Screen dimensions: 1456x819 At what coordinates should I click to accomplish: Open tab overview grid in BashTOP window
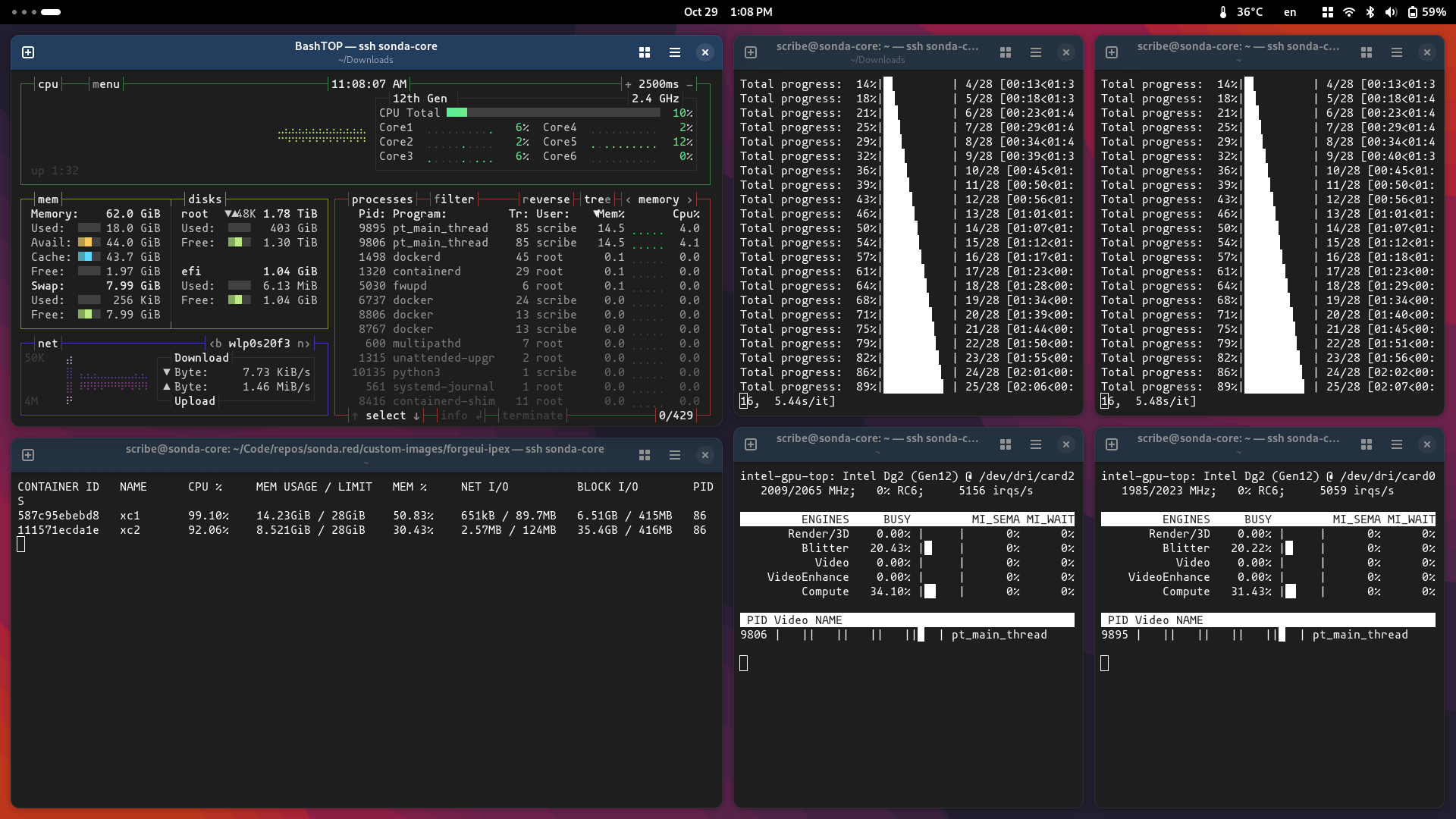pyautogui.click(x=645, y=52)
